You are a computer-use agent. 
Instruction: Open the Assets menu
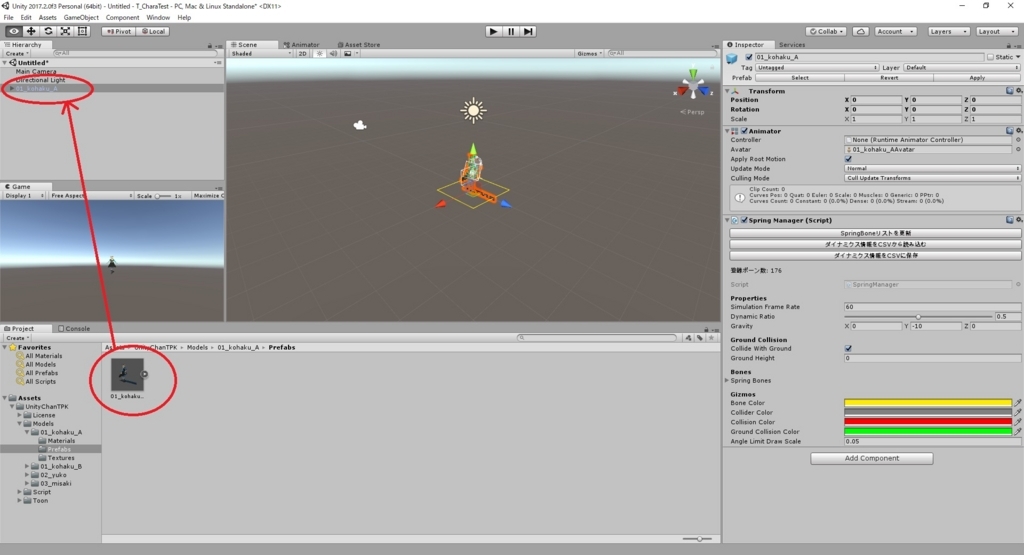coord(47,18)
